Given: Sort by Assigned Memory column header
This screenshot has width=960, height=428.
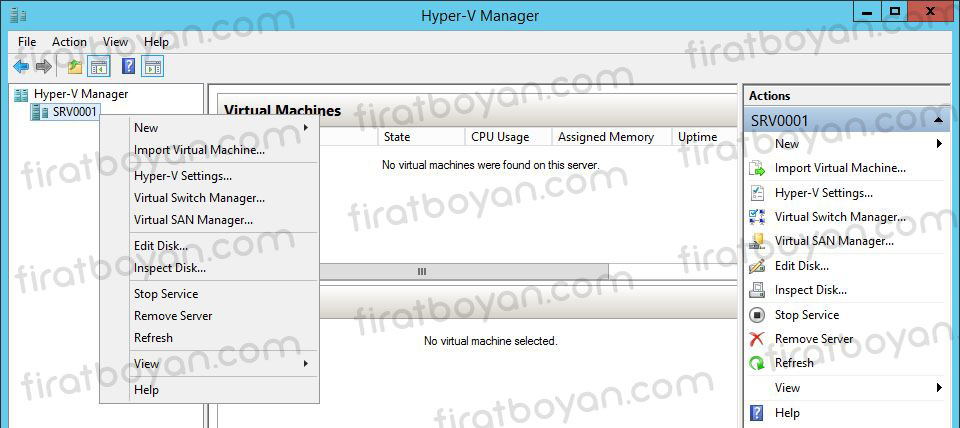Looking at the screenshot, I should tap(612, 137).
